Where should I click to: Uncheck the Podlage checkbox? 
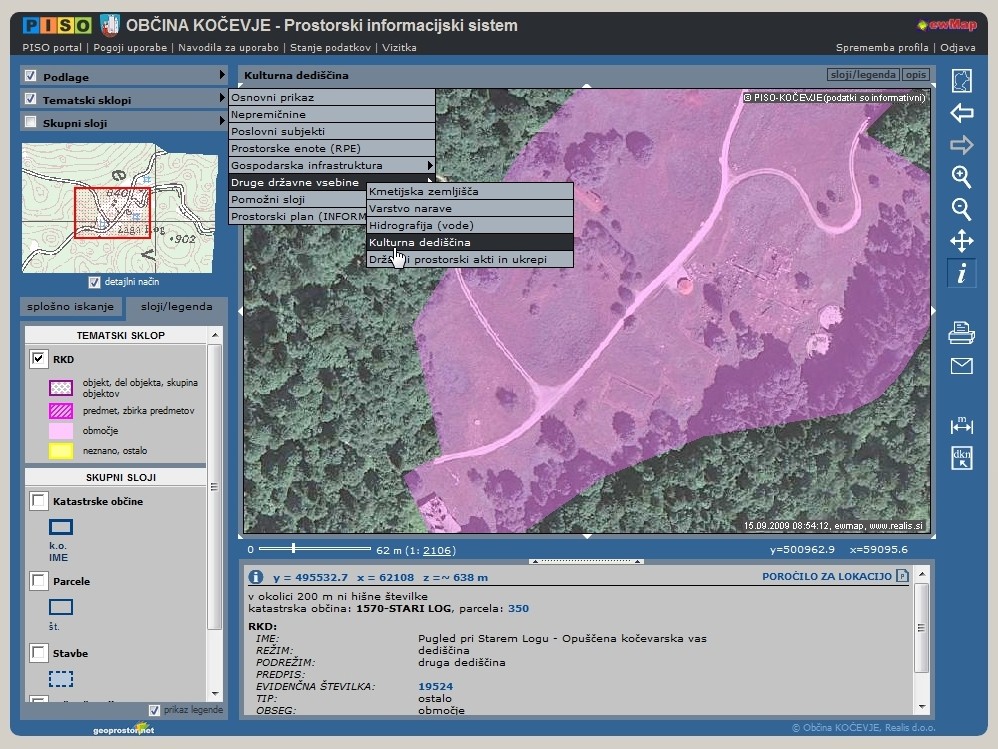(x=31, y=76)
